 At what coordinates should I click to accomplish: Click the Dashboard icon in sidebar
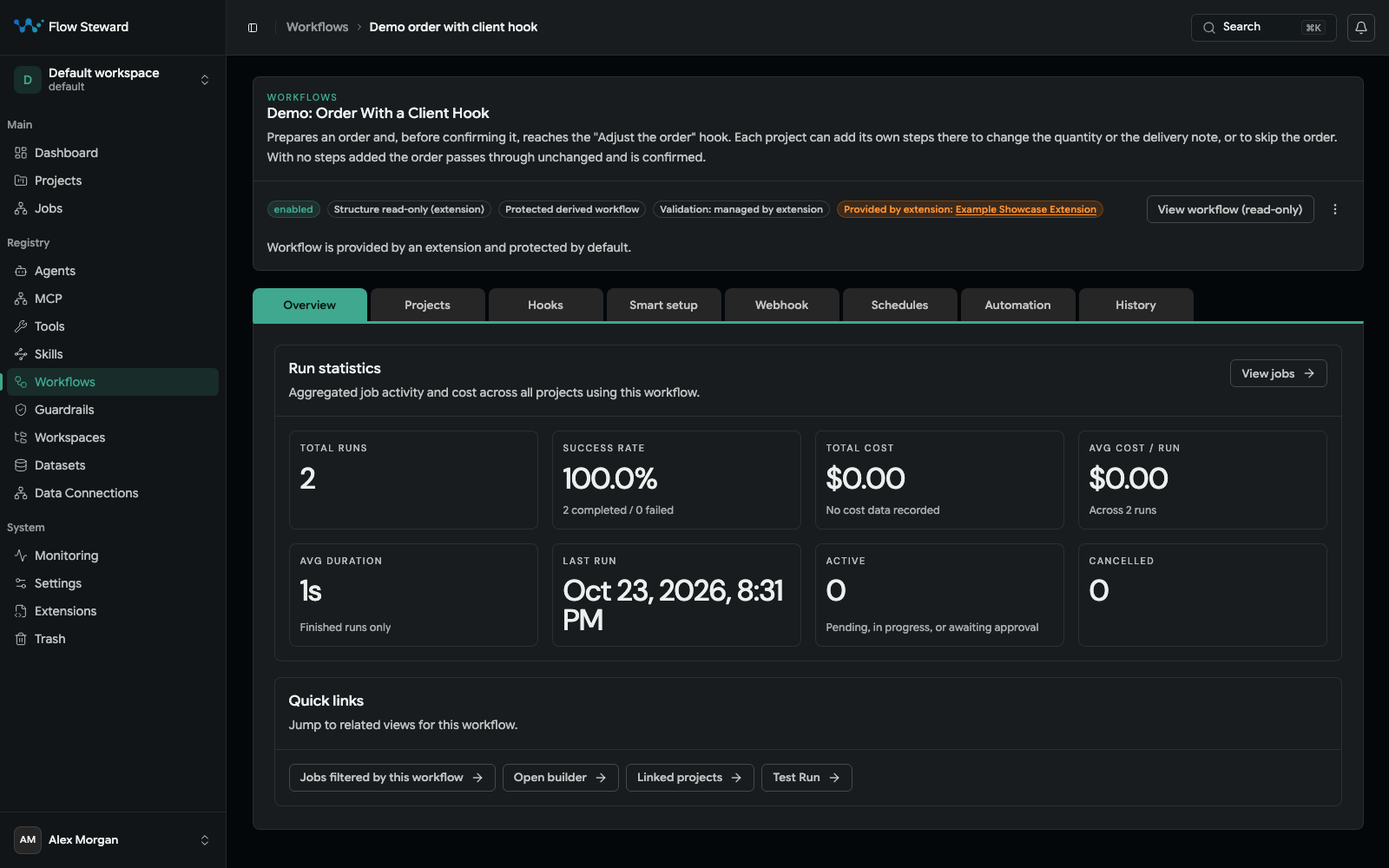tap(21, 153)
